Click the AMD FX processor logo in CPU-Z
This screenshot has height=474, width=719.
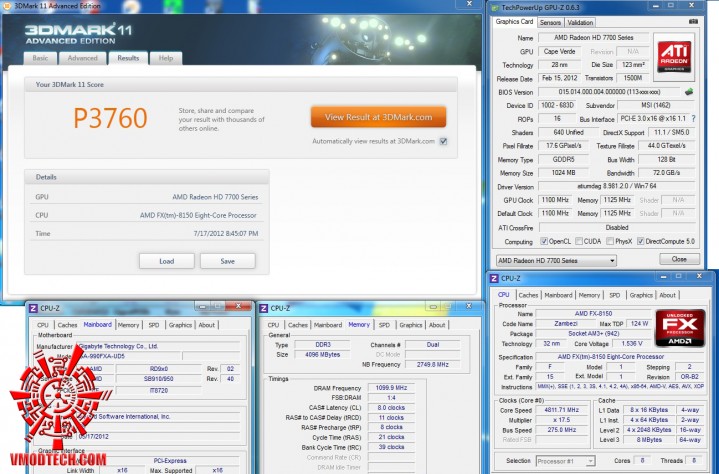(680, 328)
